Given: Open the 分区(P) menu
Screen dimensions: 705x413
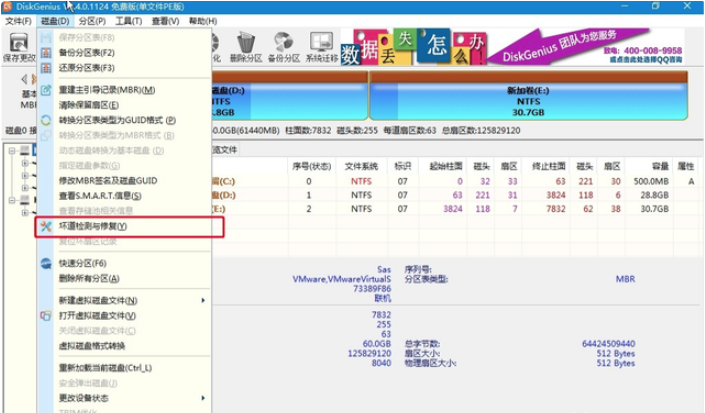Looking at the screenshot, I should click(92, 21).
